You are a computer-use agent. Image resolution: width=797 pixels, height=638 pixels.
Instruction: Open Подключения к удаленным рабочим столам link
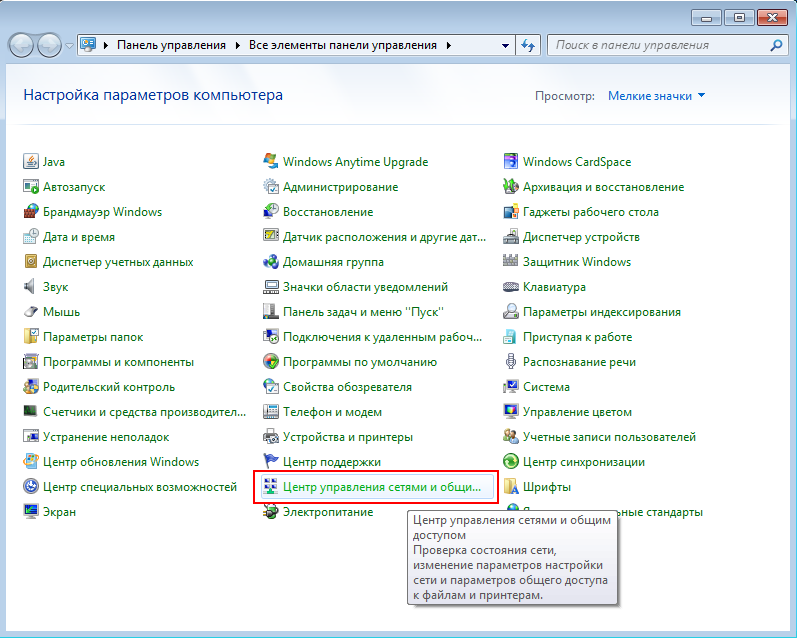(382, 336)
